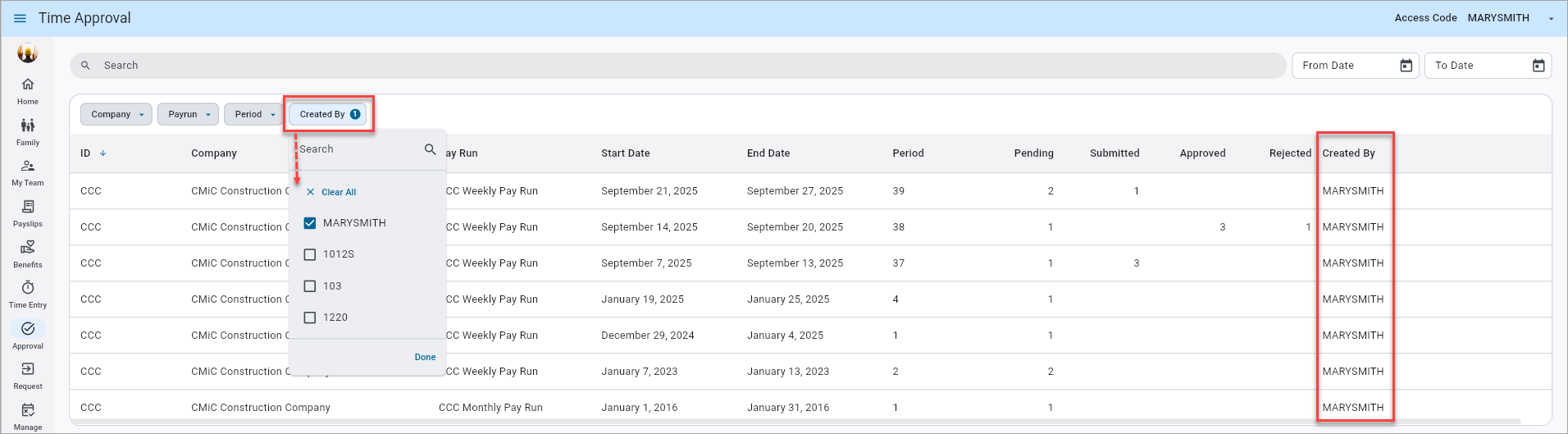
Task: Open Request sidebar icon
Action: point(28,370)
